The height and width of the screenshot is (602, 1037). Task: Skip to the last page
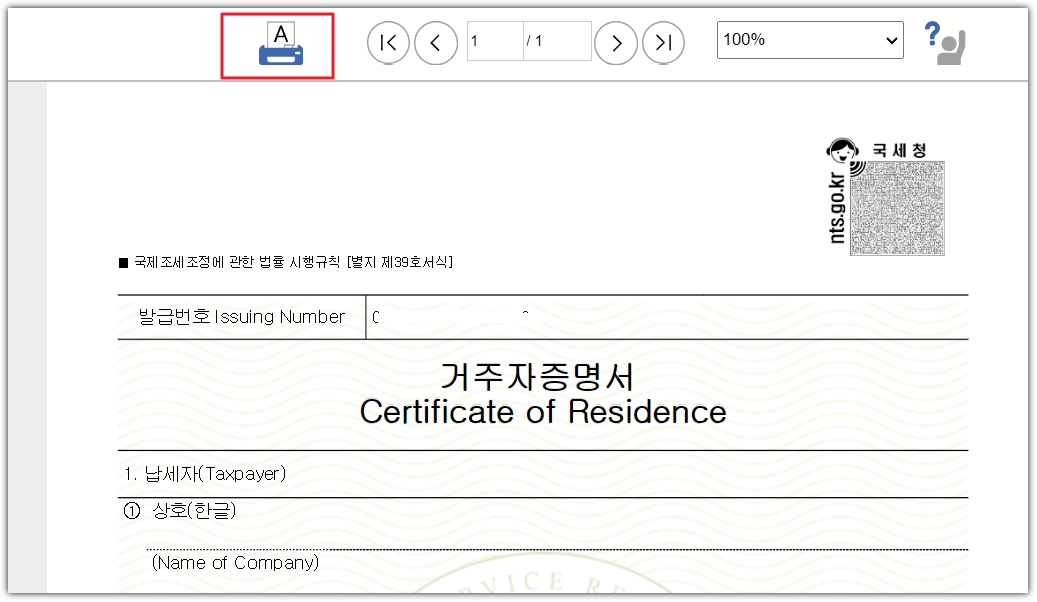pos(663,42)
